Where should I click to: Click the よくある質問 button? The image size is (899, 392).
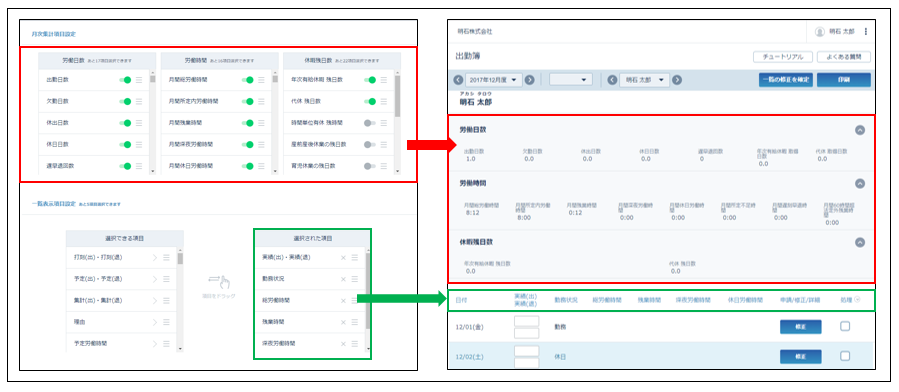pos(844,57)
